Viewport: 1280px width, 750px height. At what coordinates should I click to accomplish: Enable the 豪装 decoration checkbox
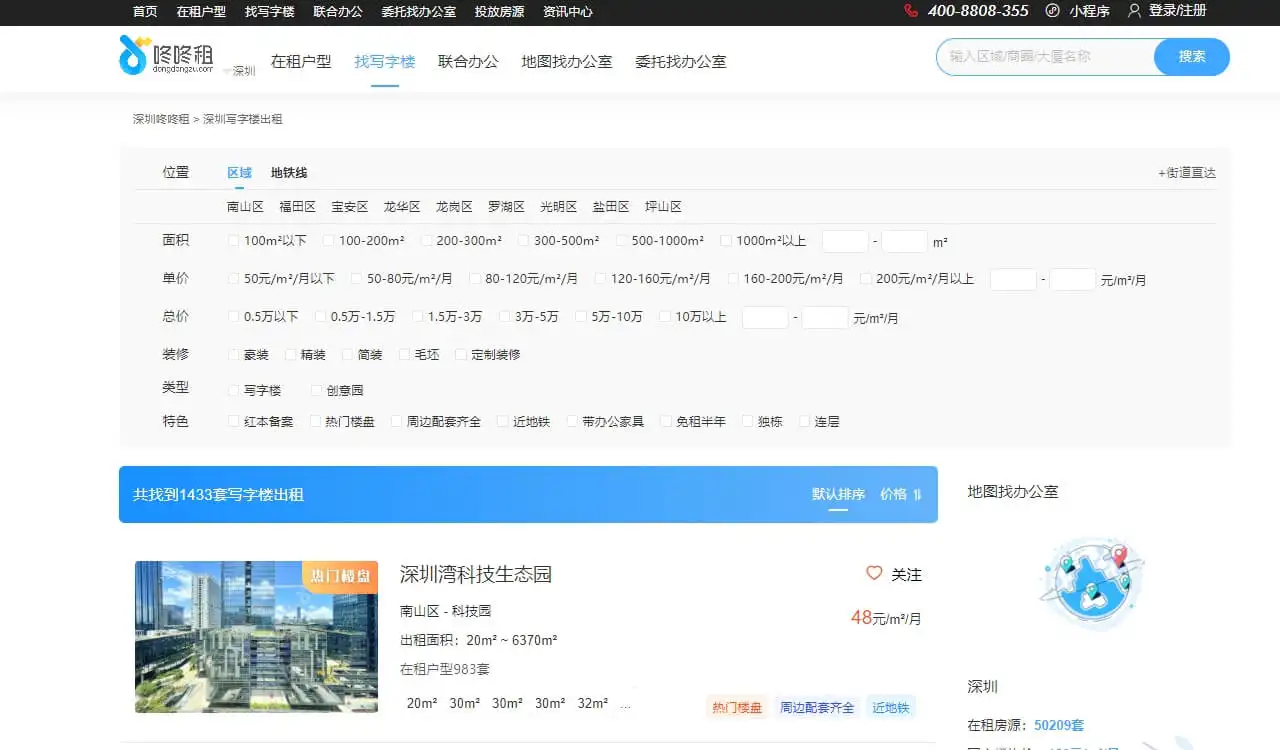point(234,355)
